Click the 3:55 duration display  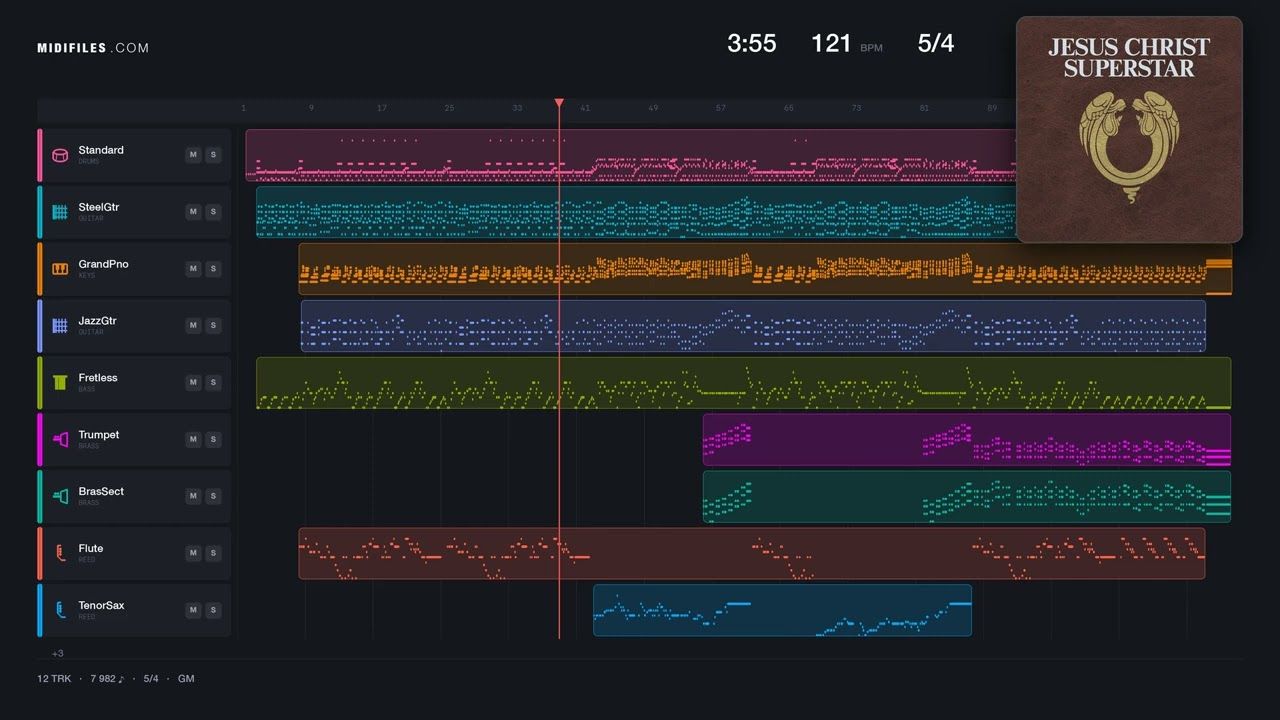(752, 43)
